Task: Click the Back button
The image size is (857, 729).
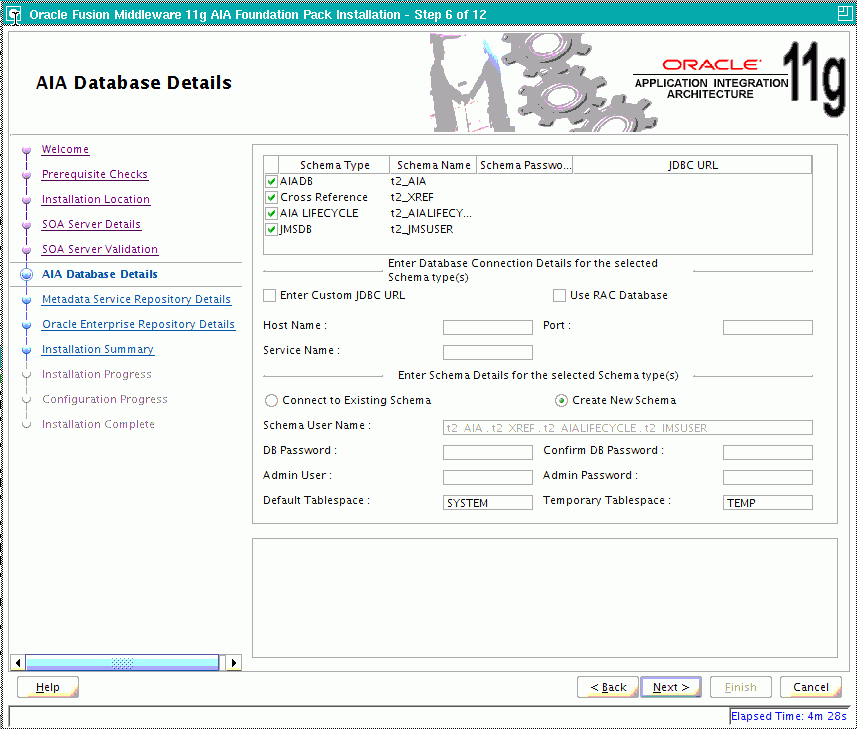Action: coord(608,687)
